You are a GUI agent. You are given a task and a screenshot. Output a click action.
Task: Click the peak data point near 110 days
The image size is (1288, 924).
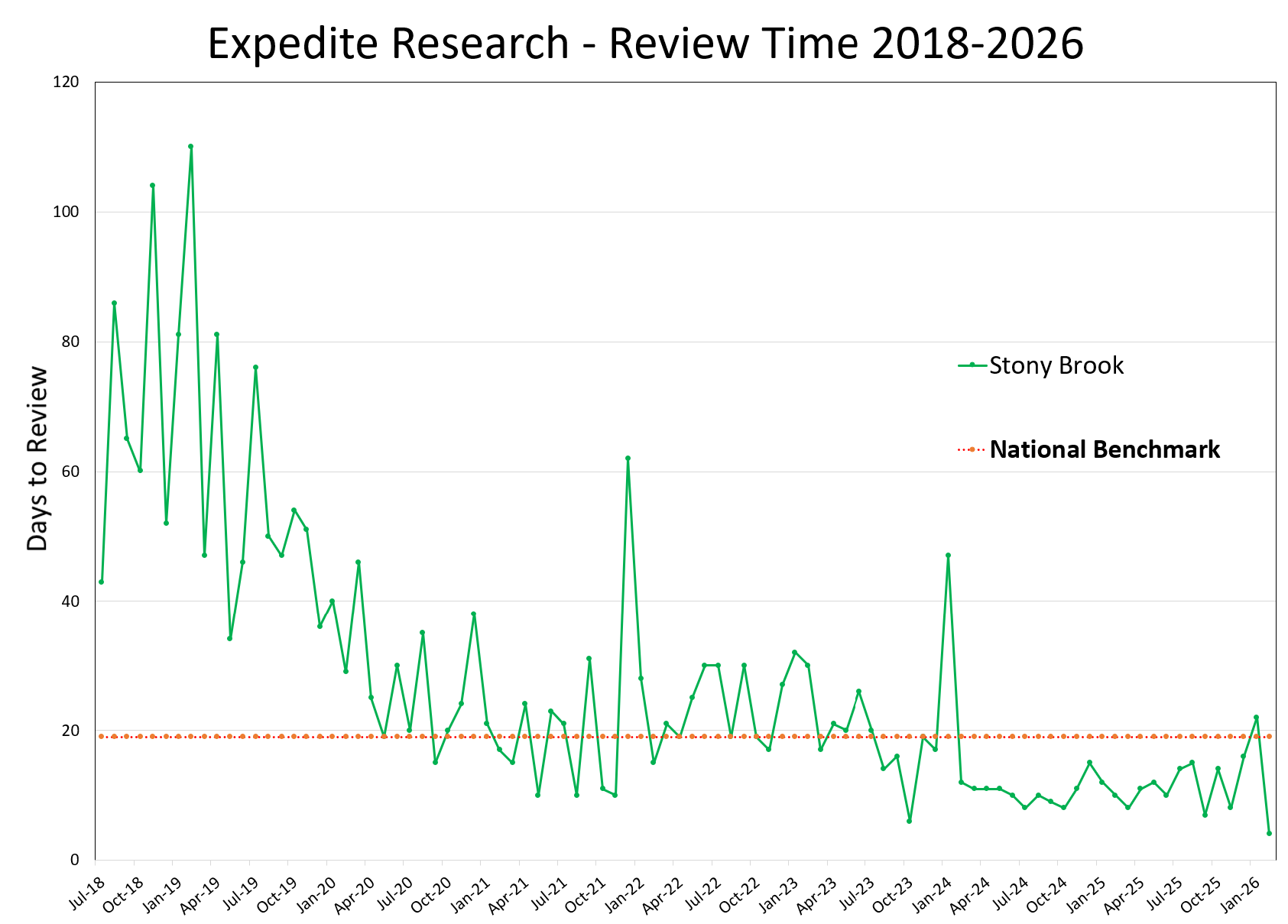click(190, 145)
